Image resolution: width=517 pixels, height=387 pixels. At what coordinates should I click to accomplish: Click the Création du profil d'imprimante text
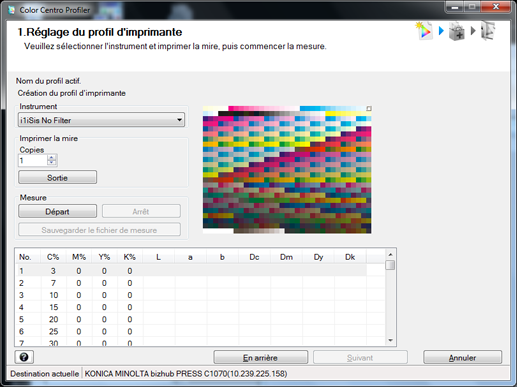[x=72, y=93]
